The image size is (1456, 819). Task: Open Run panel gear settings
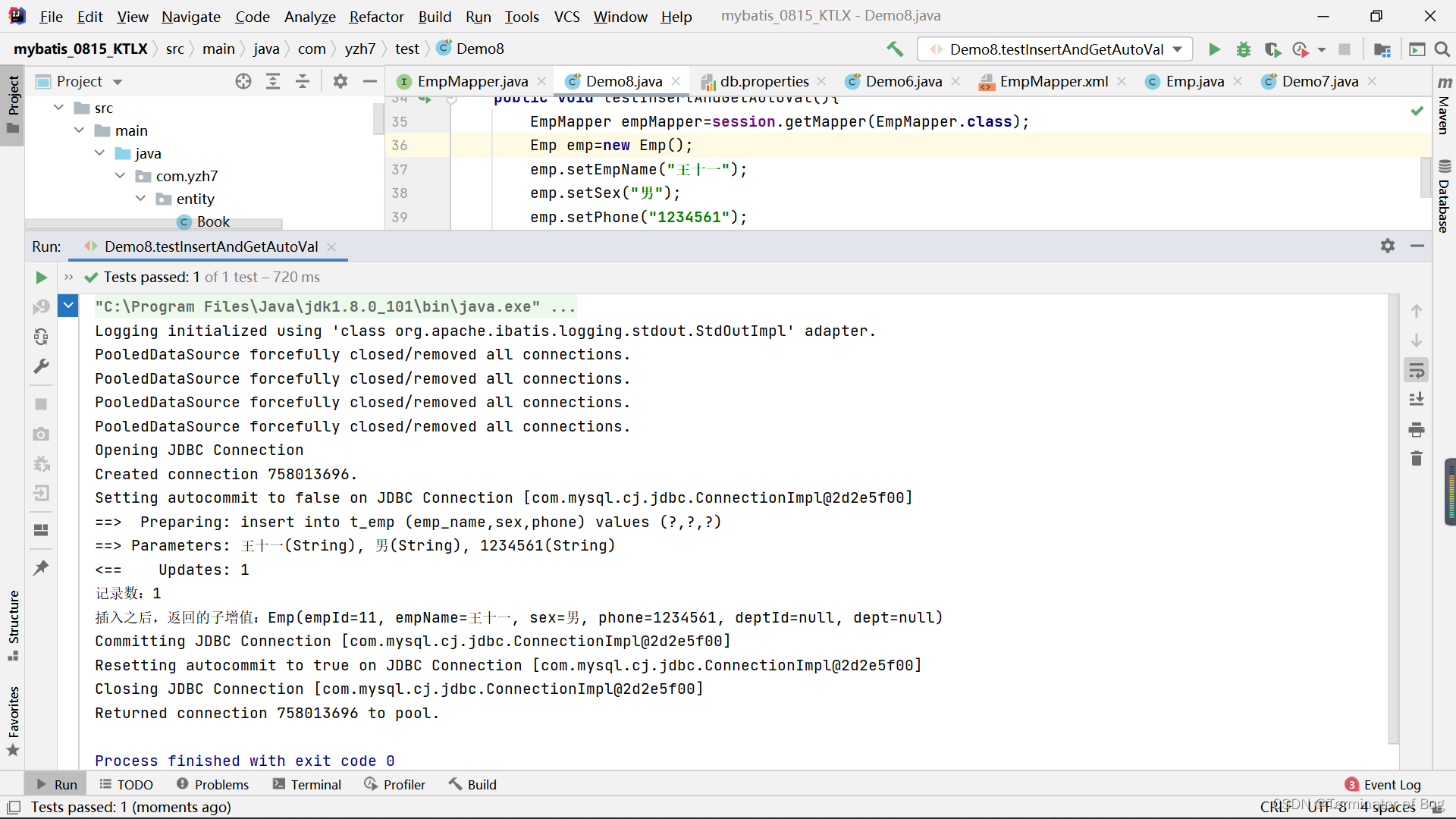(x=1388, y=246)
